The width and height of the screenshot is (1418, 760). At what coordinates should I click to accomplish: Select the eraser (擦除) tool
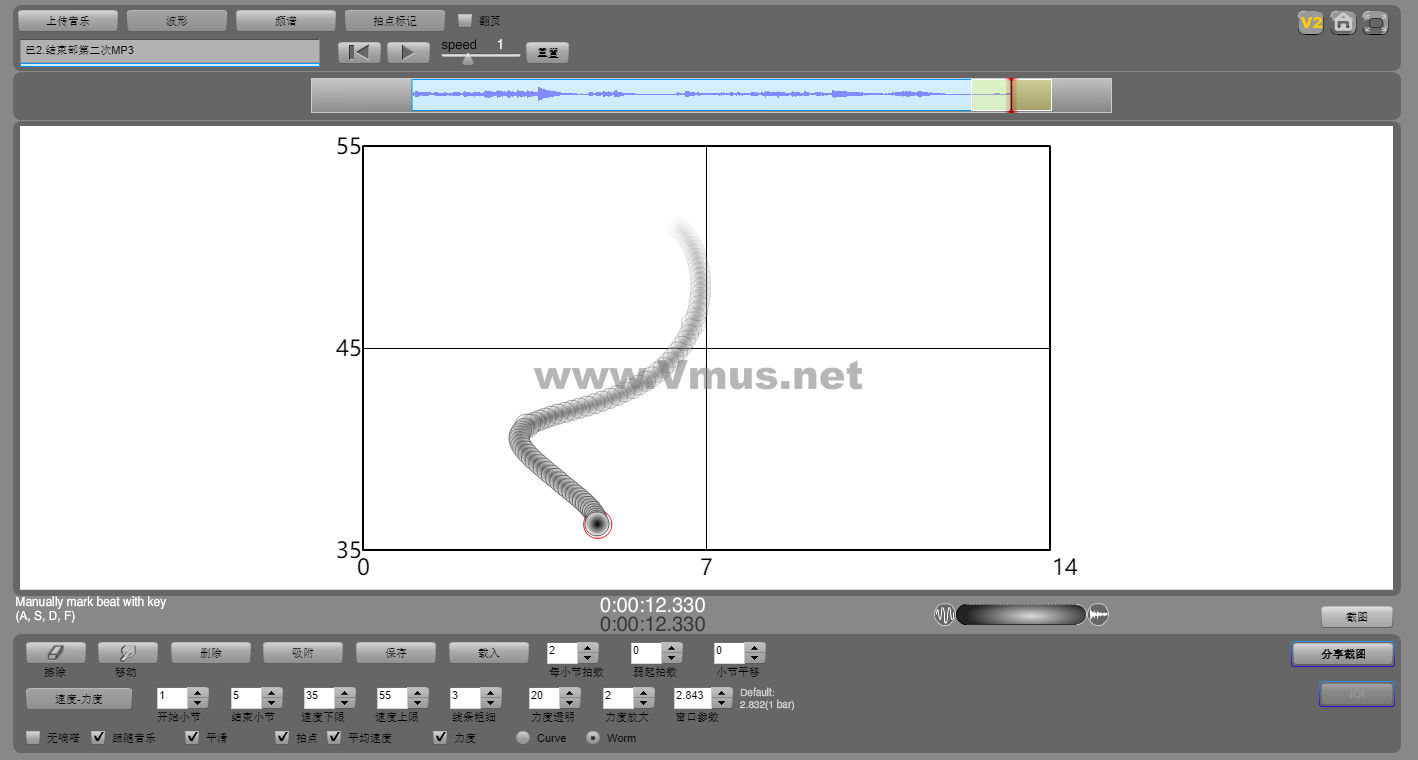coord(55,652)
